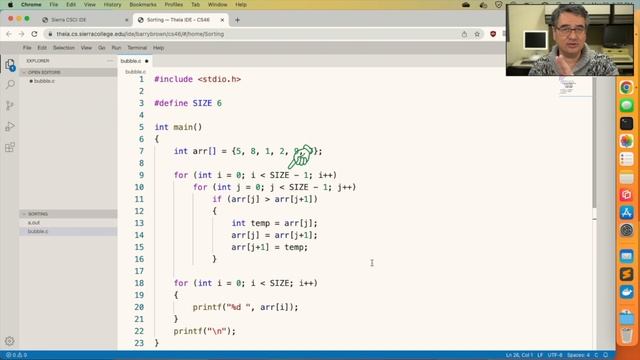The width and height of the screenshot is (640, 360).
Task: Bookmark this page with the star icon
Action: 477,34
